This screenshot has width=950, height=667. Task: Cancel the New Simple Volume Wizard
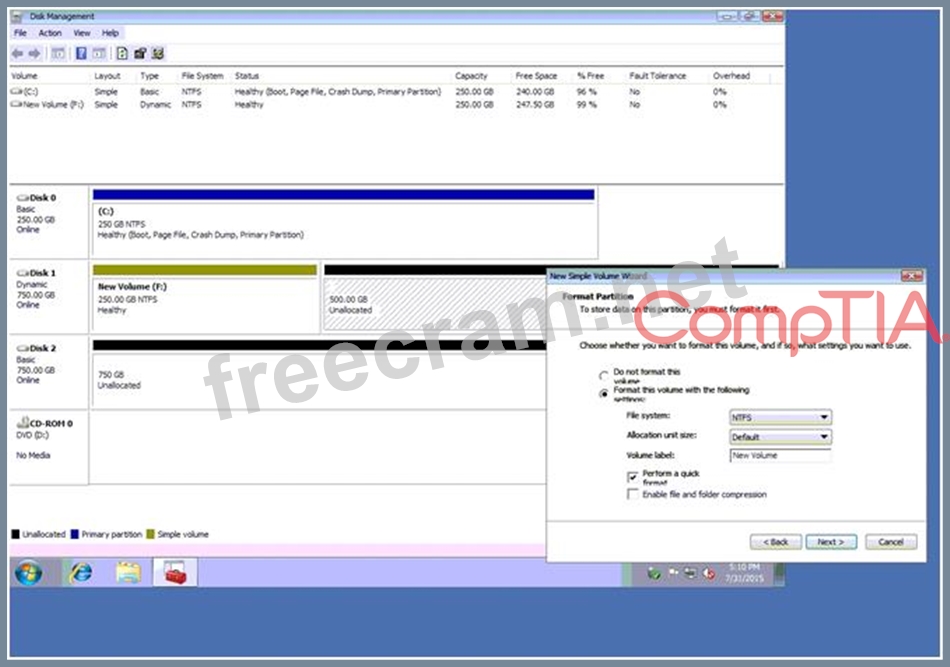pyautogui.click(x=891, y=542)
